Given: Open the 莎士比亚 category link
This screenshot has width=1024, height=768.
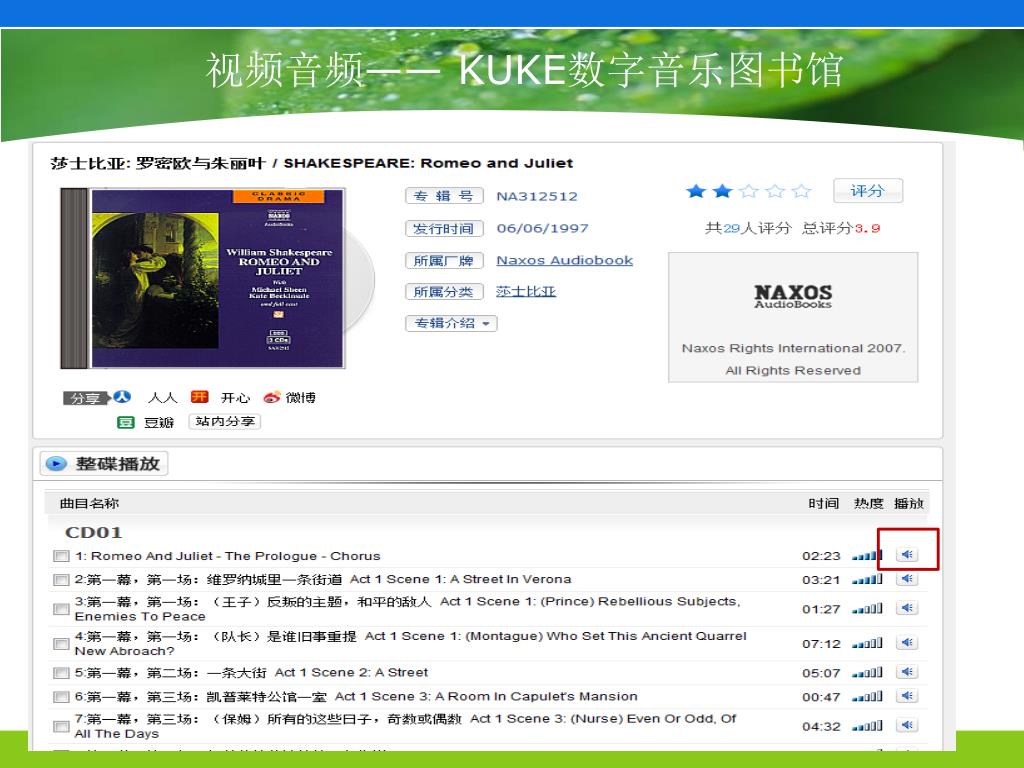Looking at the screenshot, I should tap(526, 291).
